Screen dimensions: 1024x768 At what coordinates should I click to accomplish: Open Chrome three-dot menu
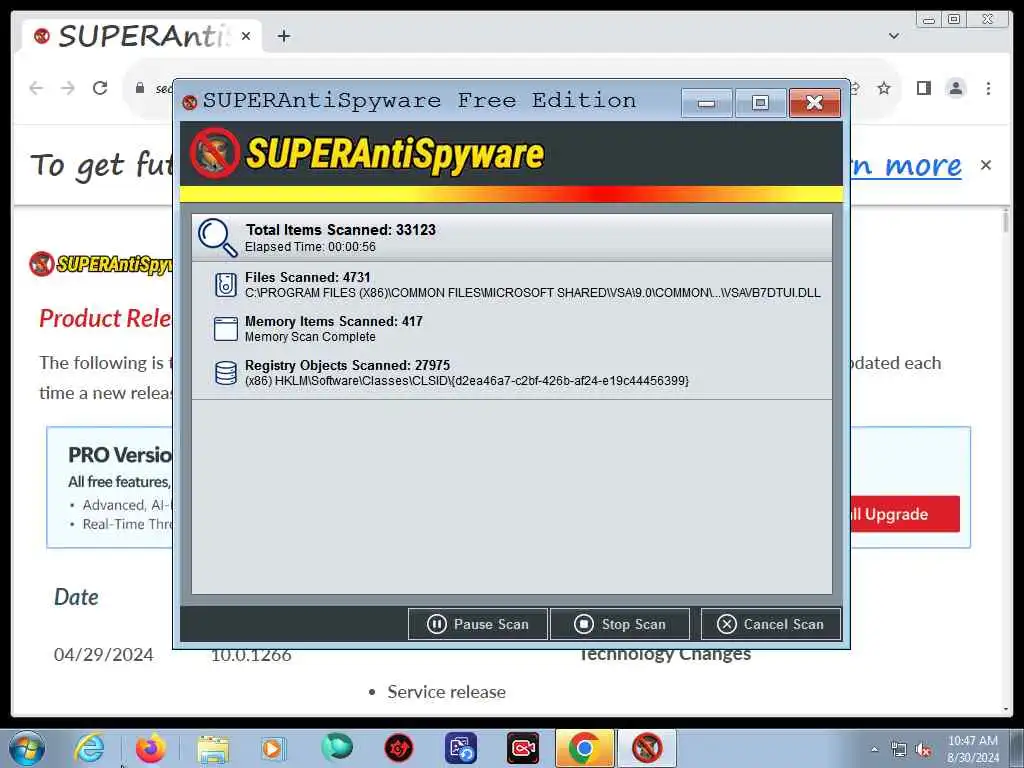(988, 88)
